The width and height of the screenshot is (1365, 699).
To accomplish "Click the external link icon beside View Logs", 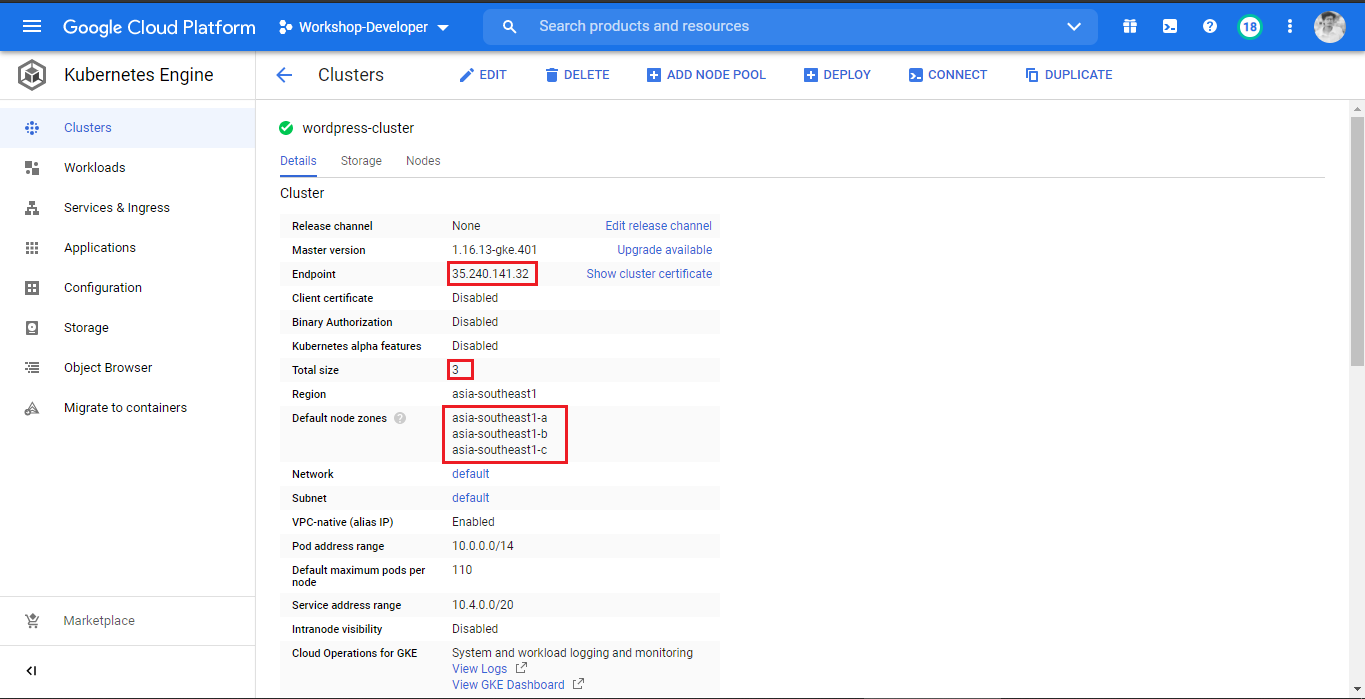I will coord(521,668).
